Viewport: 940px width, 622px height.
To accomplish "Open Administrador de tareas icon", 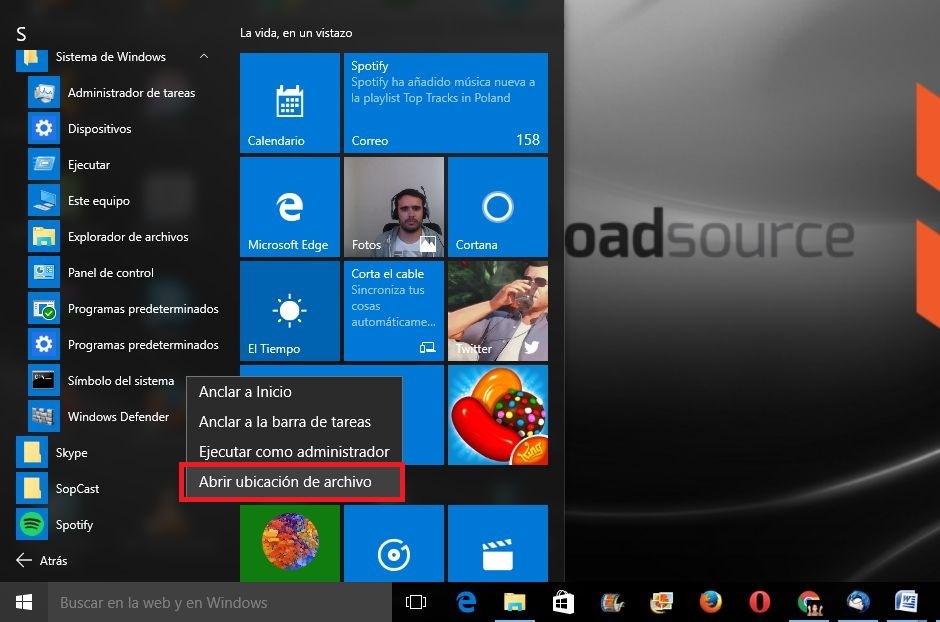I will coord(44,93).
